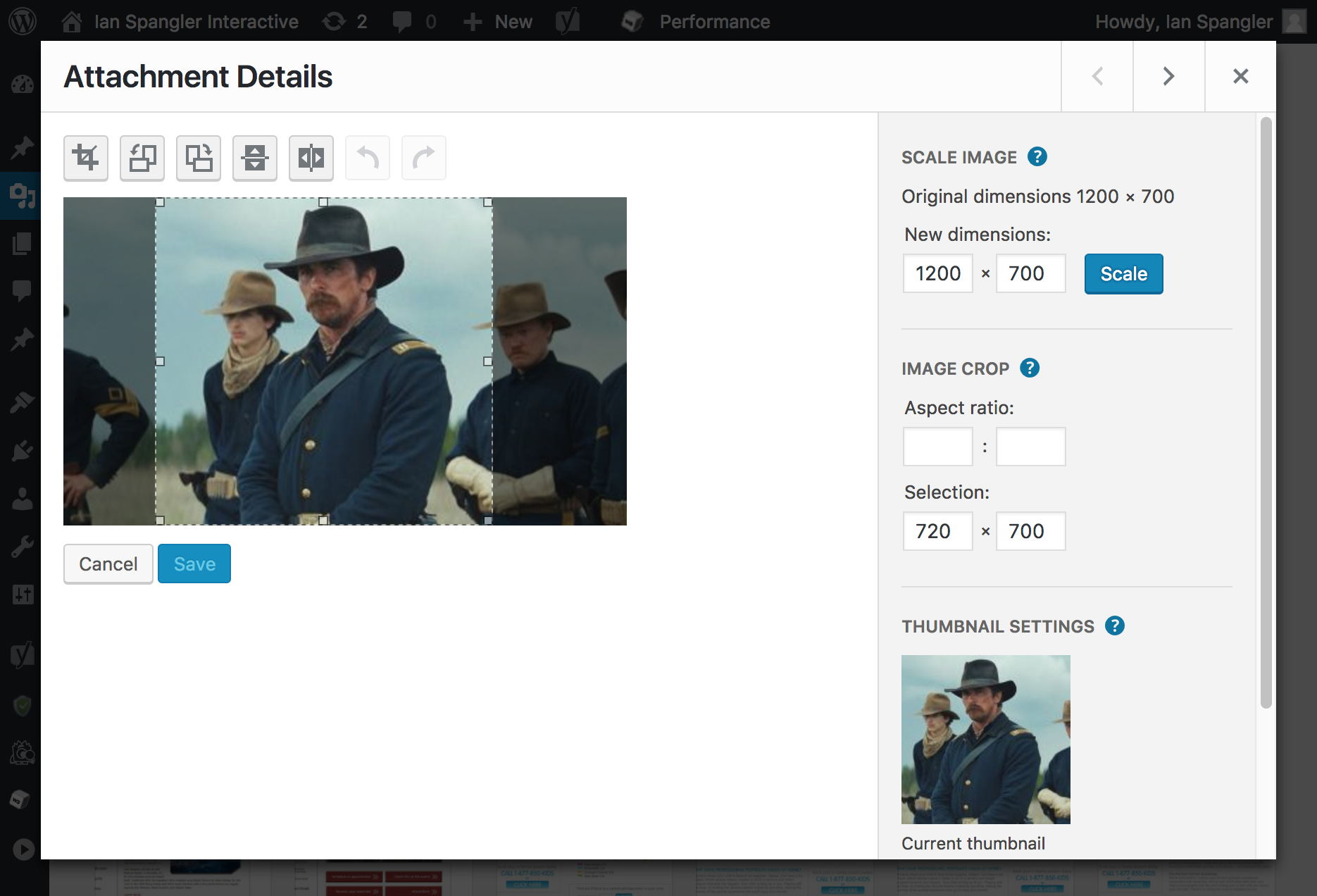Rotate the image clockwise
The image size is (1317, 896).
(198, 158)
